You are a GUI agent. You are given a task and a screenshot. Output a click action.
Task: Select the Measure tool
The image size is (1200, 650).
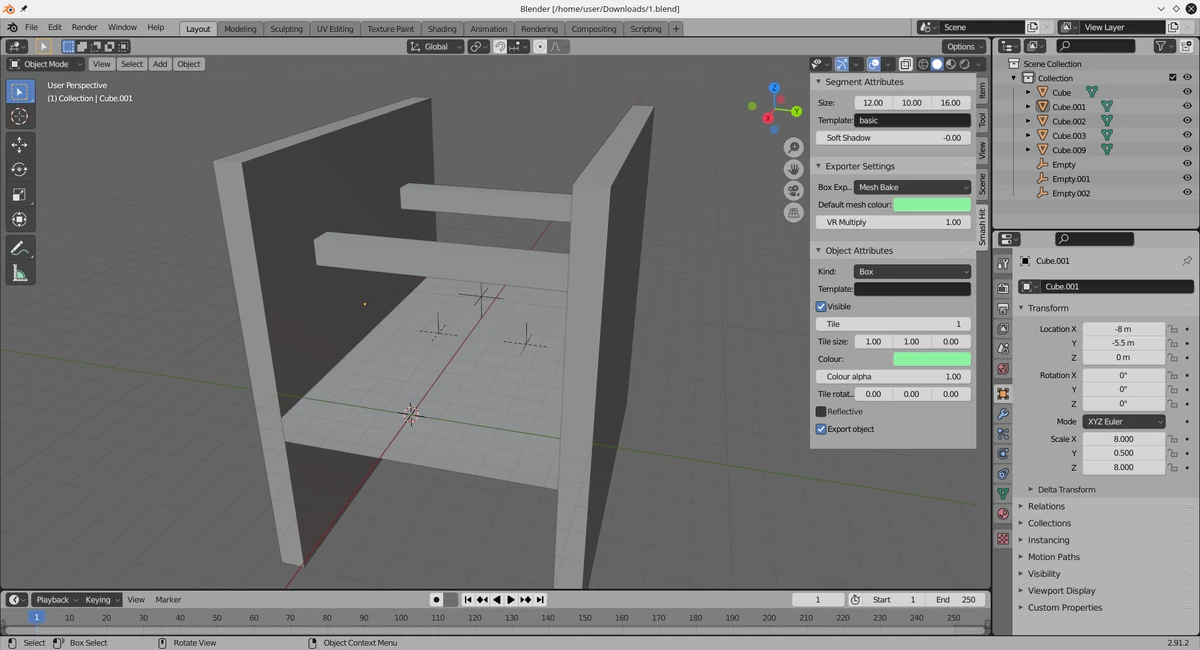(19, 272)
